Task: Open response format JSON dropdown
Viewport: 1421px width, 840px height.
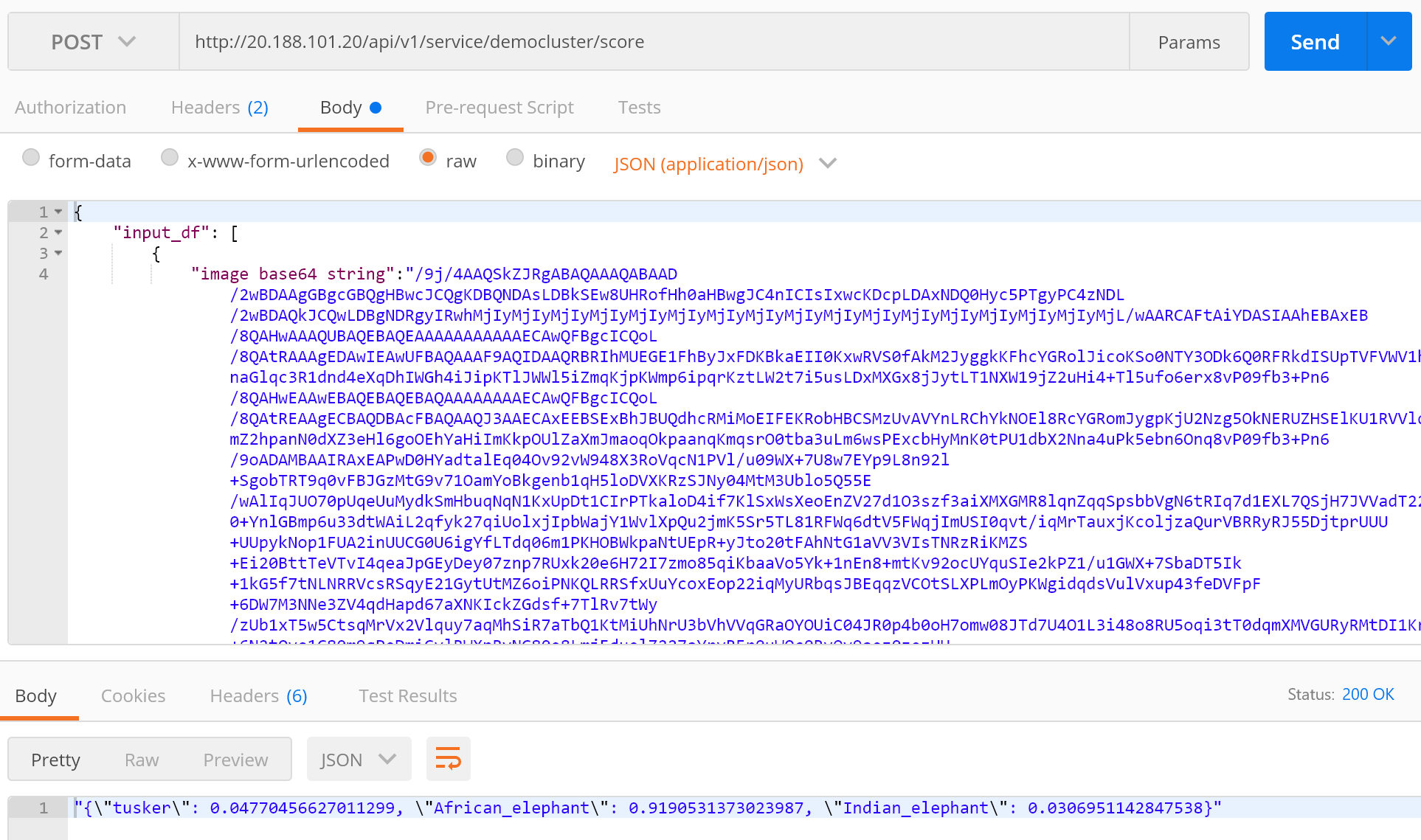Action: tap(359, 760)
